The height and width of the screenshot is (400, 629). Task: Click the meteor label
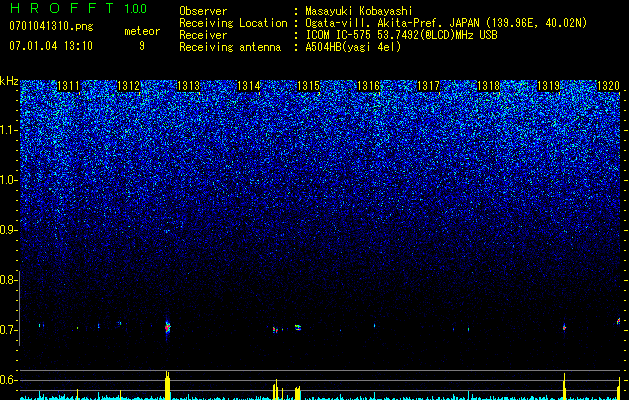click(142, 31)
